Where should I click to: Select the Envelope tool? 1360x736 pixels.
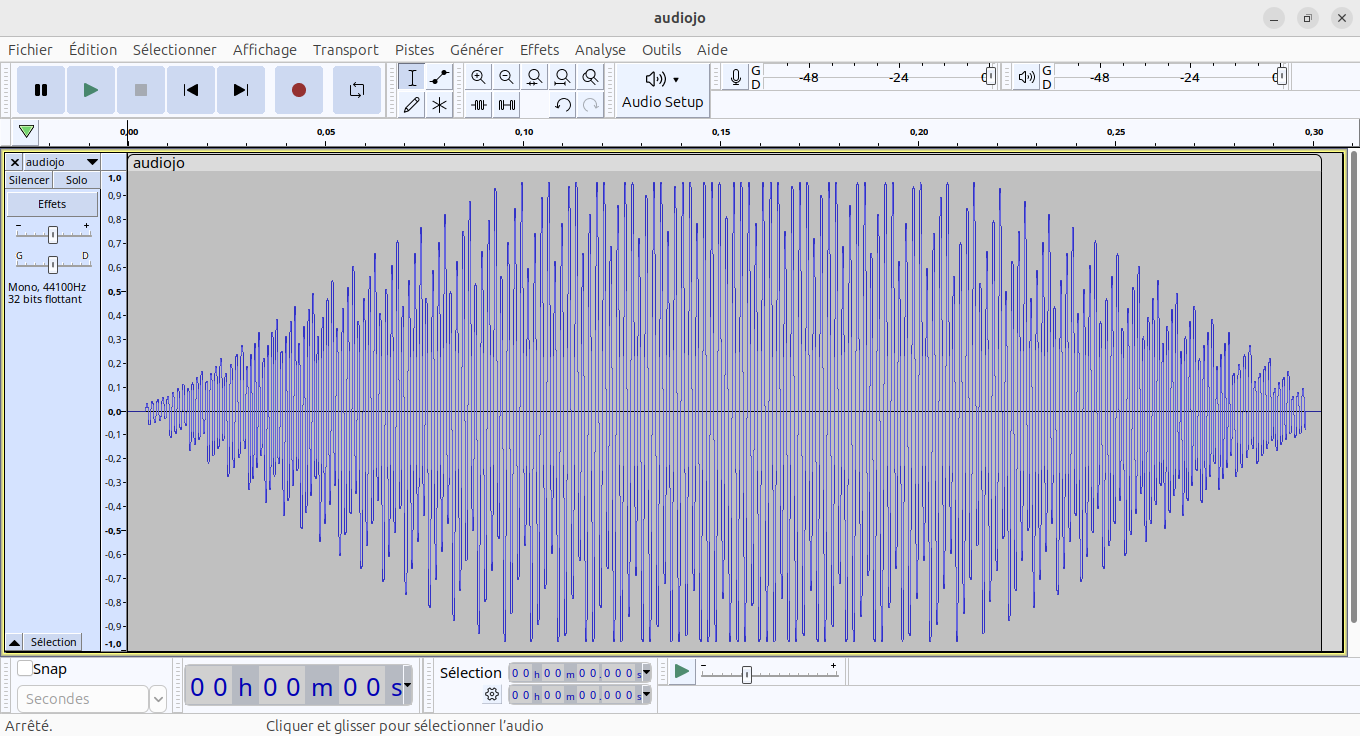439,77
